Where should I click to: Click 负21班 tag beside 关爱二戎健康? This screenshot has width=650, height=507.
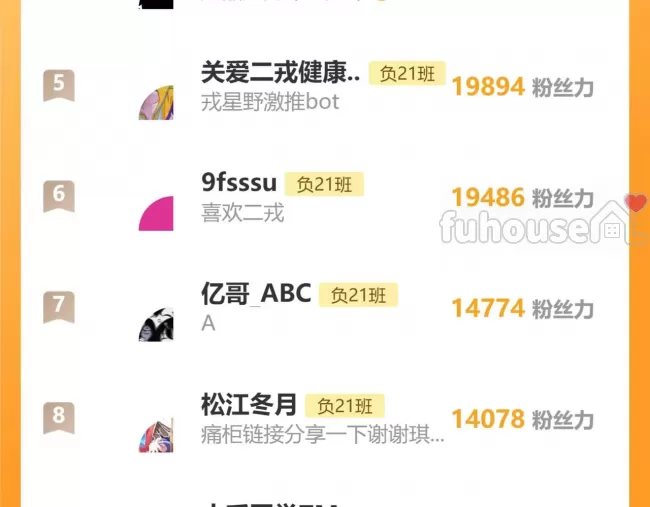(407, 73)
